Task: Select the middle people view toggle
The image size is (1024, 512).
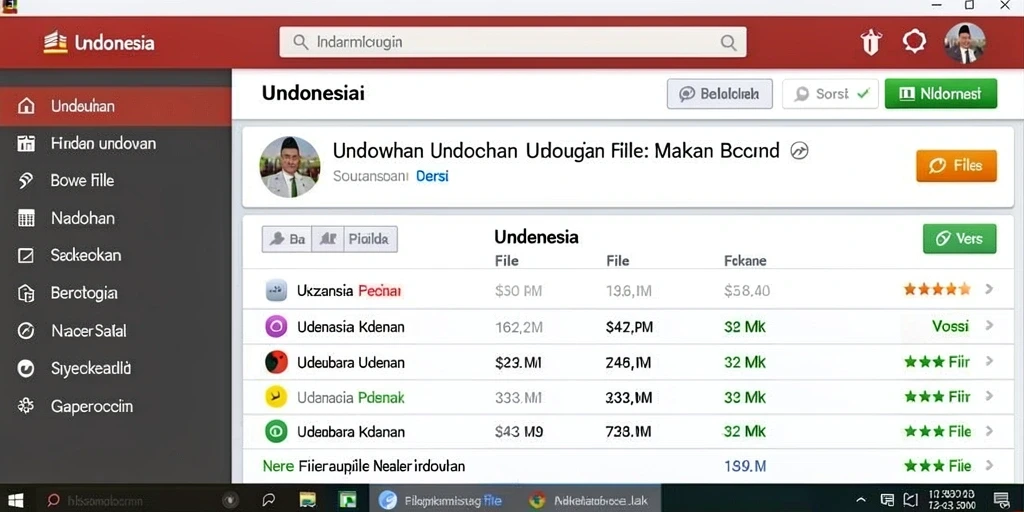Action: pyautogui.click(x=328, y=239)
